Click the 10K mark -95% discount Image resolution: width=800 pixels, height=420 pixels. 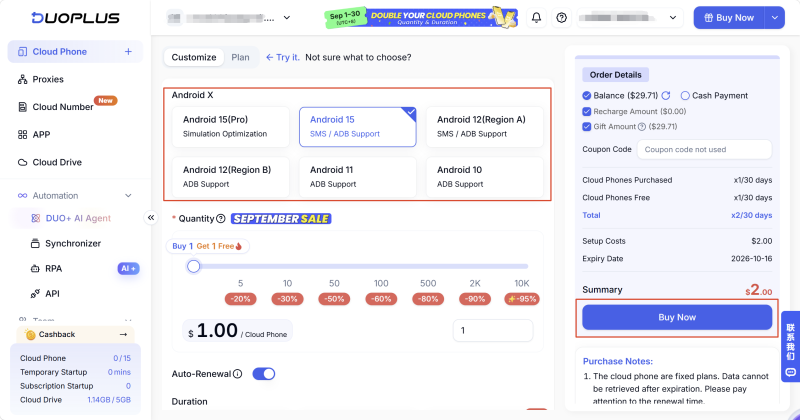click(x=522, y=299)
